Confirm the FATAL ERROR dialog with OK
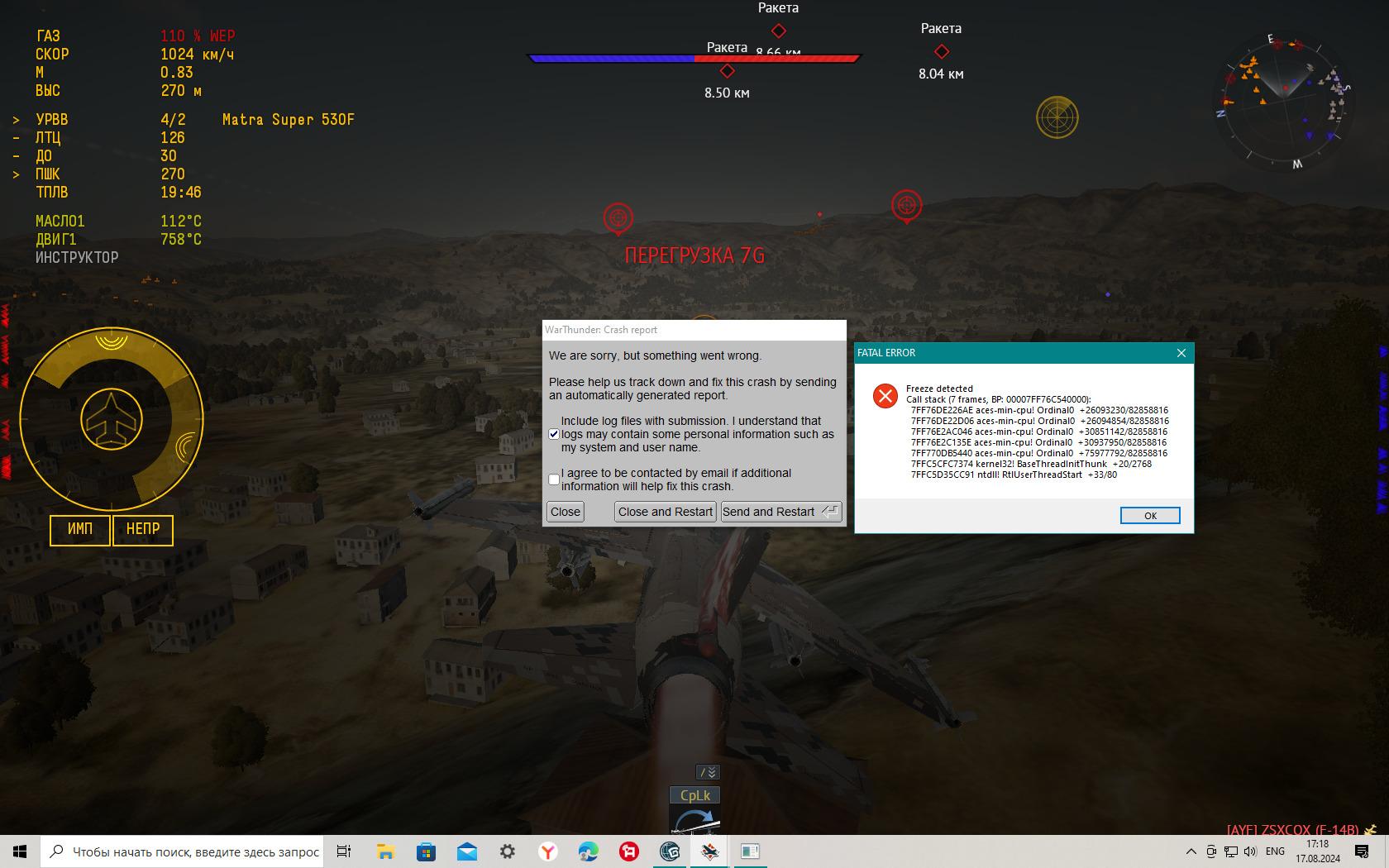Viewport: 1389px width, 868px height. click(x=1149, y=516)
